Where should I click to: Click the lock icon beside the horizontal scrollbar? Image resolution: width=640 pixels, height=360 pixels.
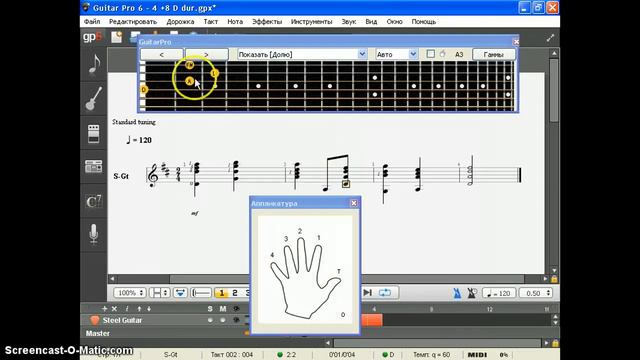coord(555,343)
